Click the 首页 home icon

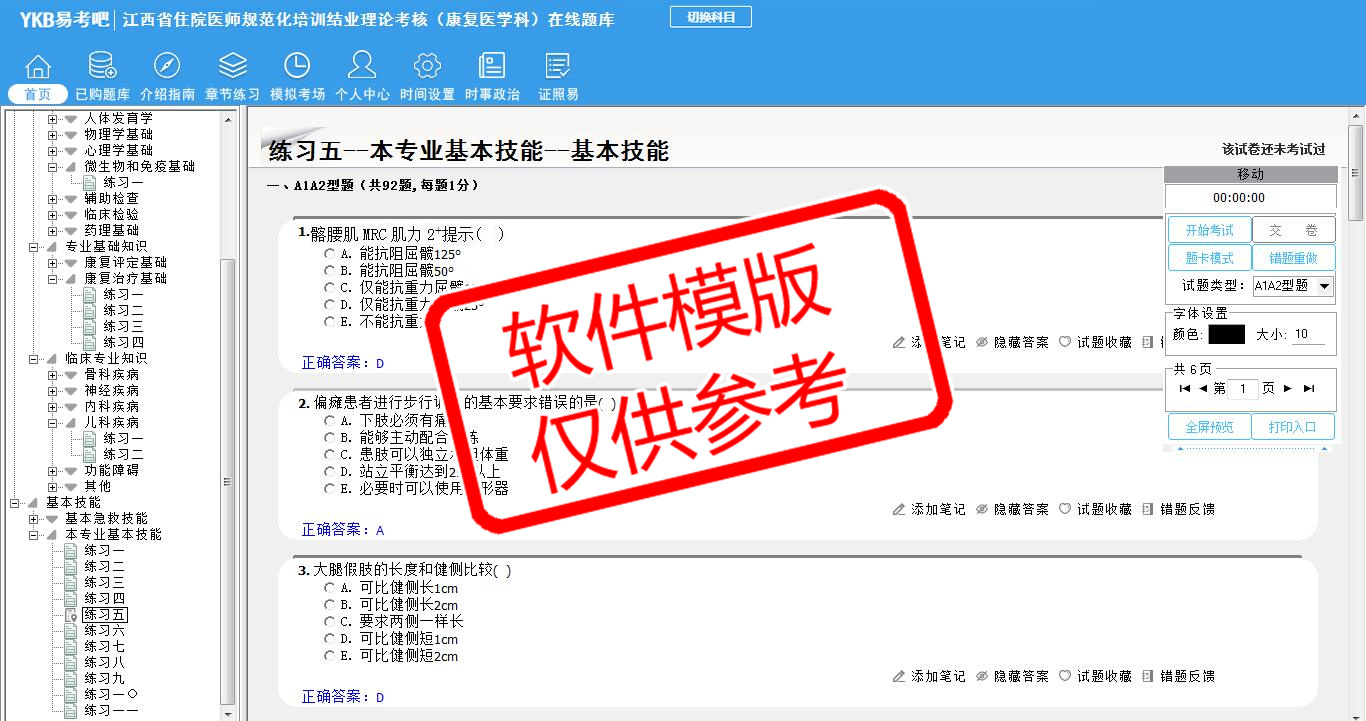point(38,67)
